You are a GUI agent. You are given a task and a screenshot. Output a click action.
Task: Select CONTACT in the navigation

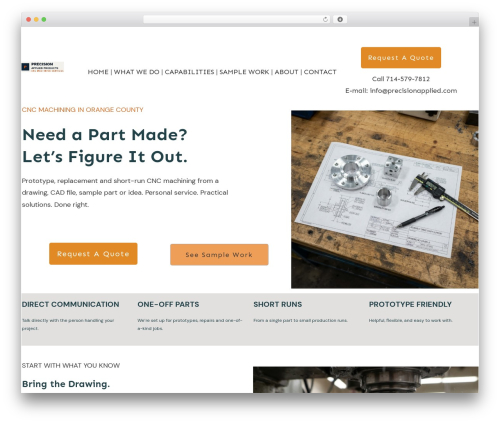click(x=320, y=72)
